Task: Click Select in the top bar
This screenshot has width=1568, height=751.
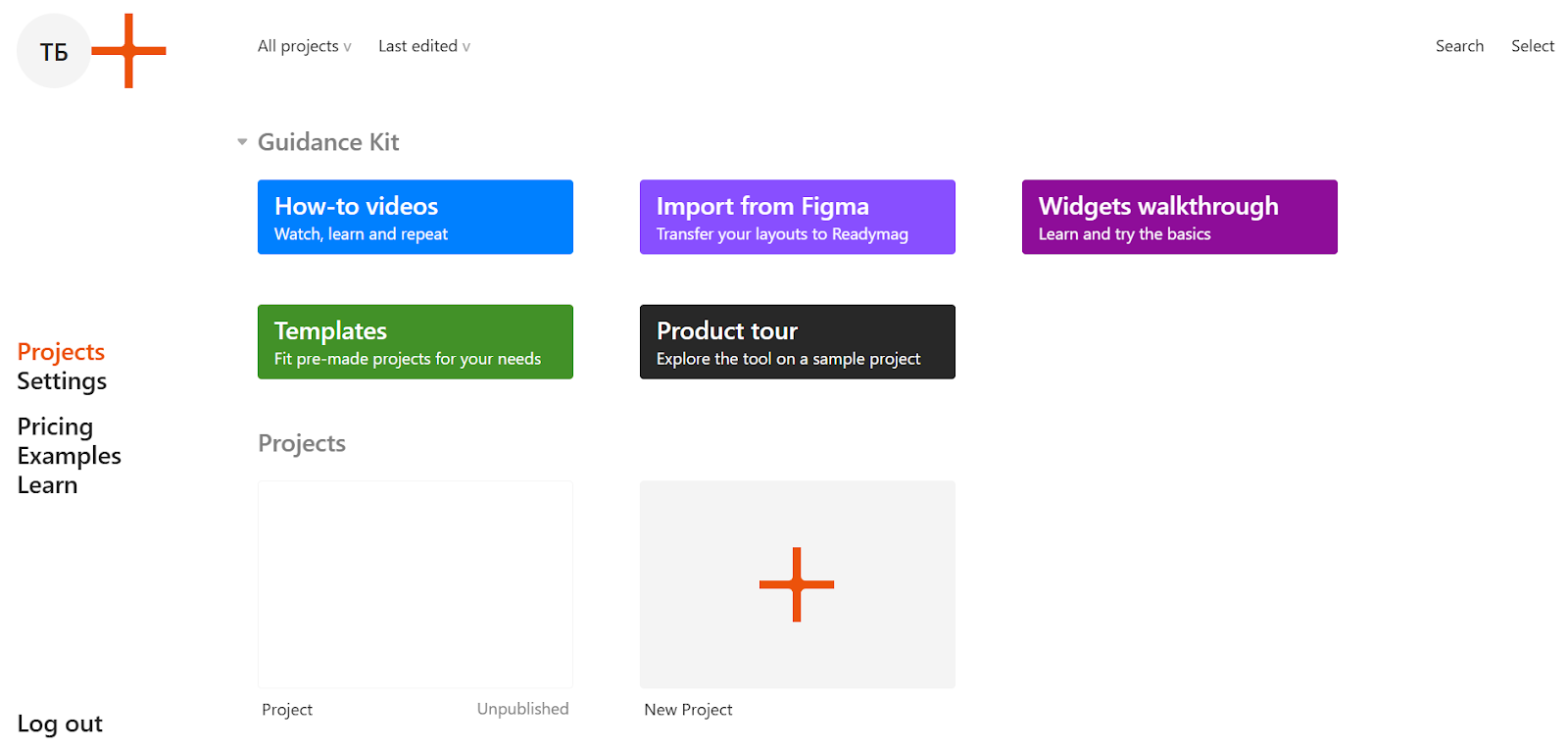Action: pos(1532,46)
